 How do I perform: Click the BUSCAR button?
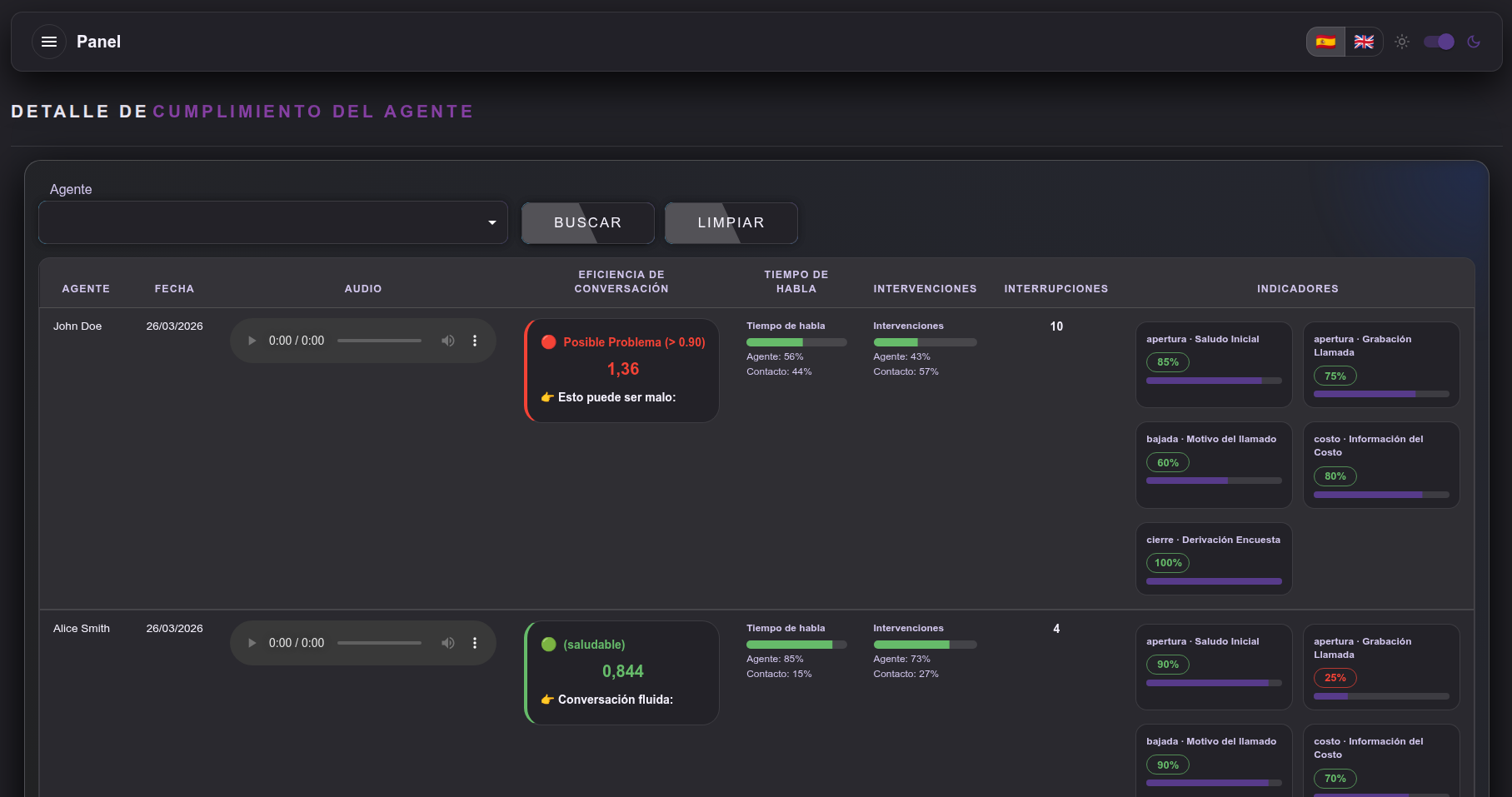pos(588,223)
